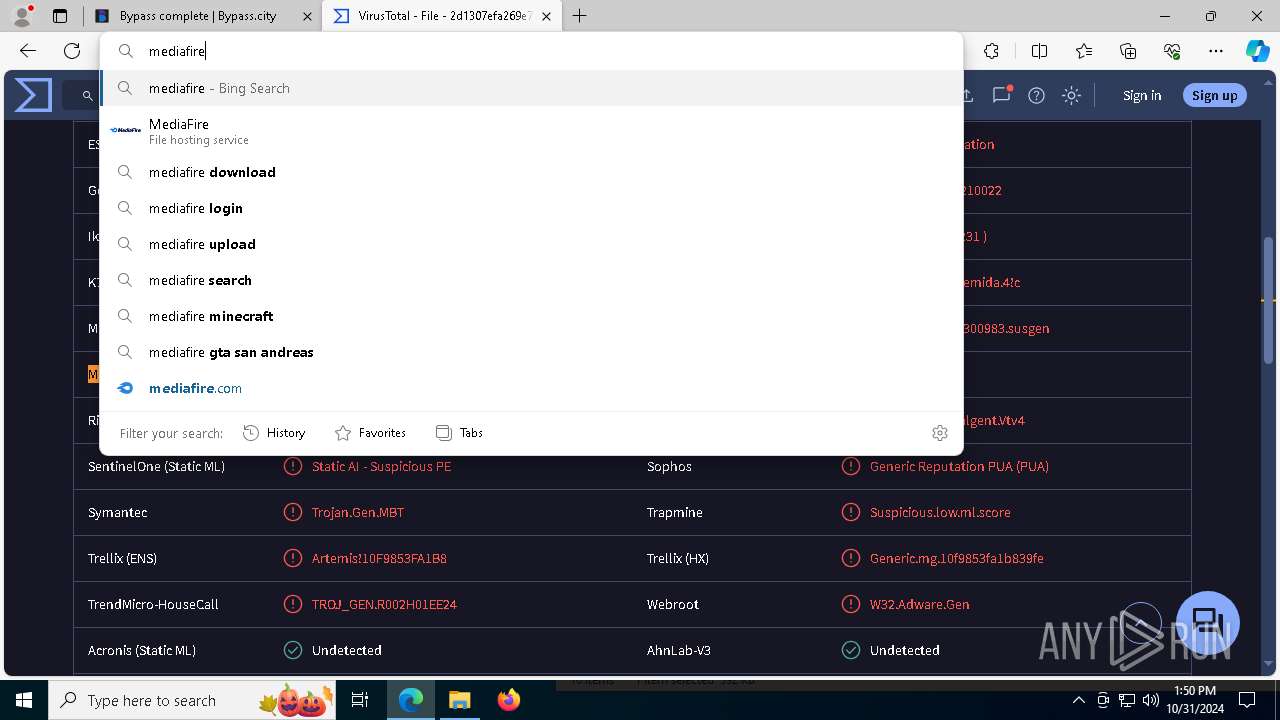Choose 'mediafire upload' suggestion
Viewport: 1280px width, 720px height.
point(531,244)
